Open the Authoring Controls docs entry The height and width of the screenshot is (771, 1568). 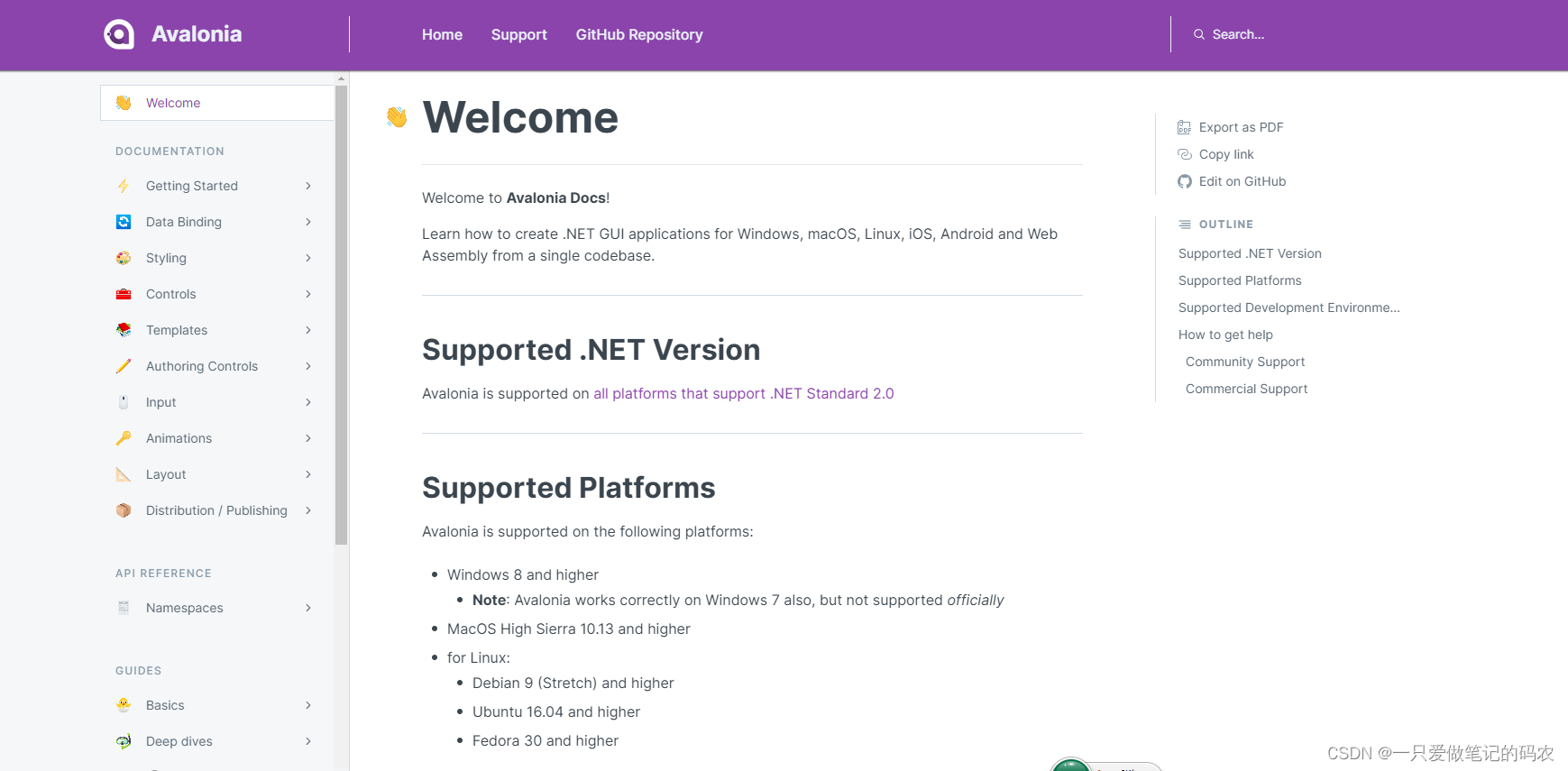point(202,366)
